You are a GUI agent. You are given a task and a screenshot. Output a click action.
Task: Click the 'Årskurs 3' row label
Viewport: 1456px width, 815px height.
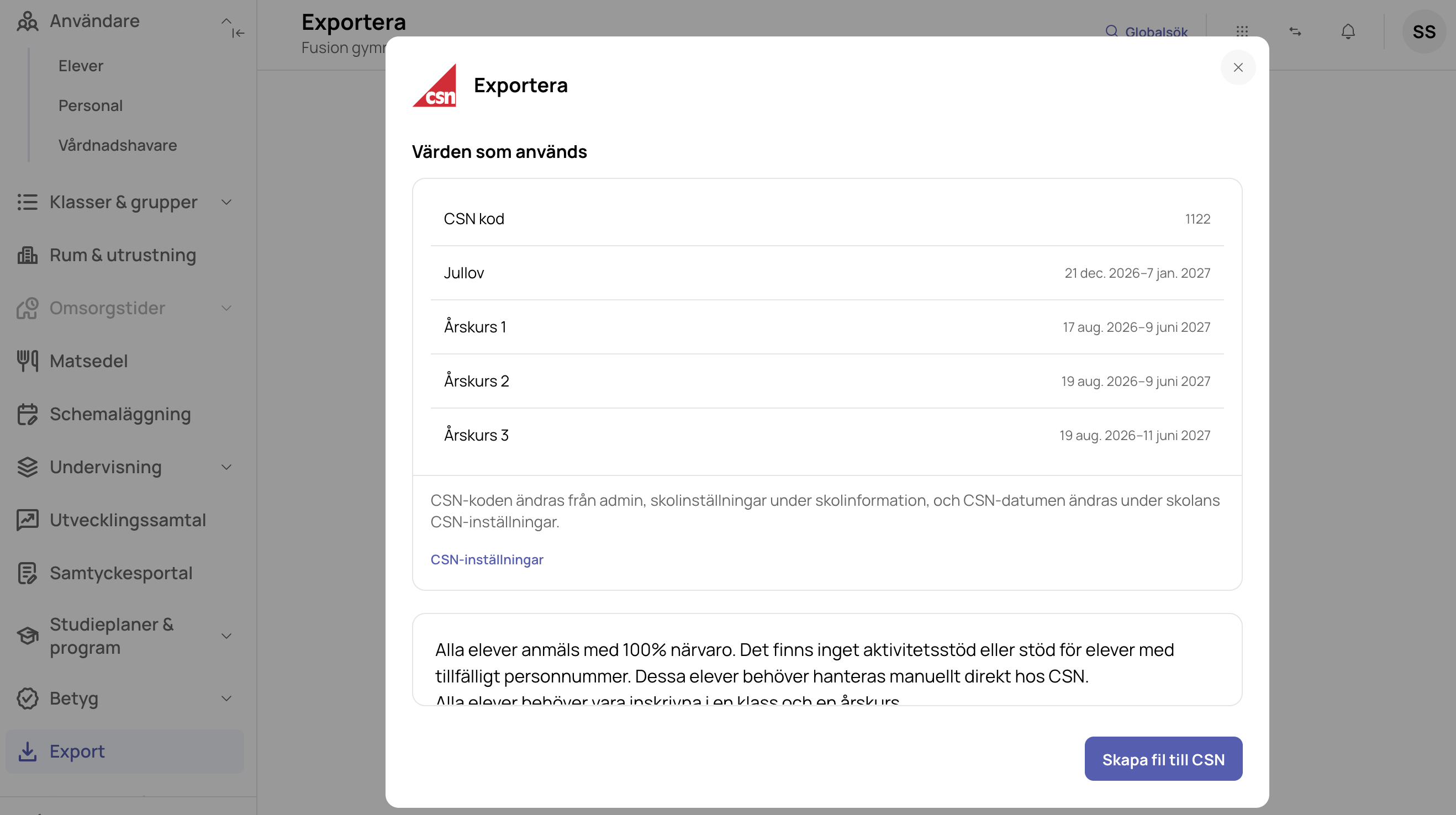(x=476, y=435)
